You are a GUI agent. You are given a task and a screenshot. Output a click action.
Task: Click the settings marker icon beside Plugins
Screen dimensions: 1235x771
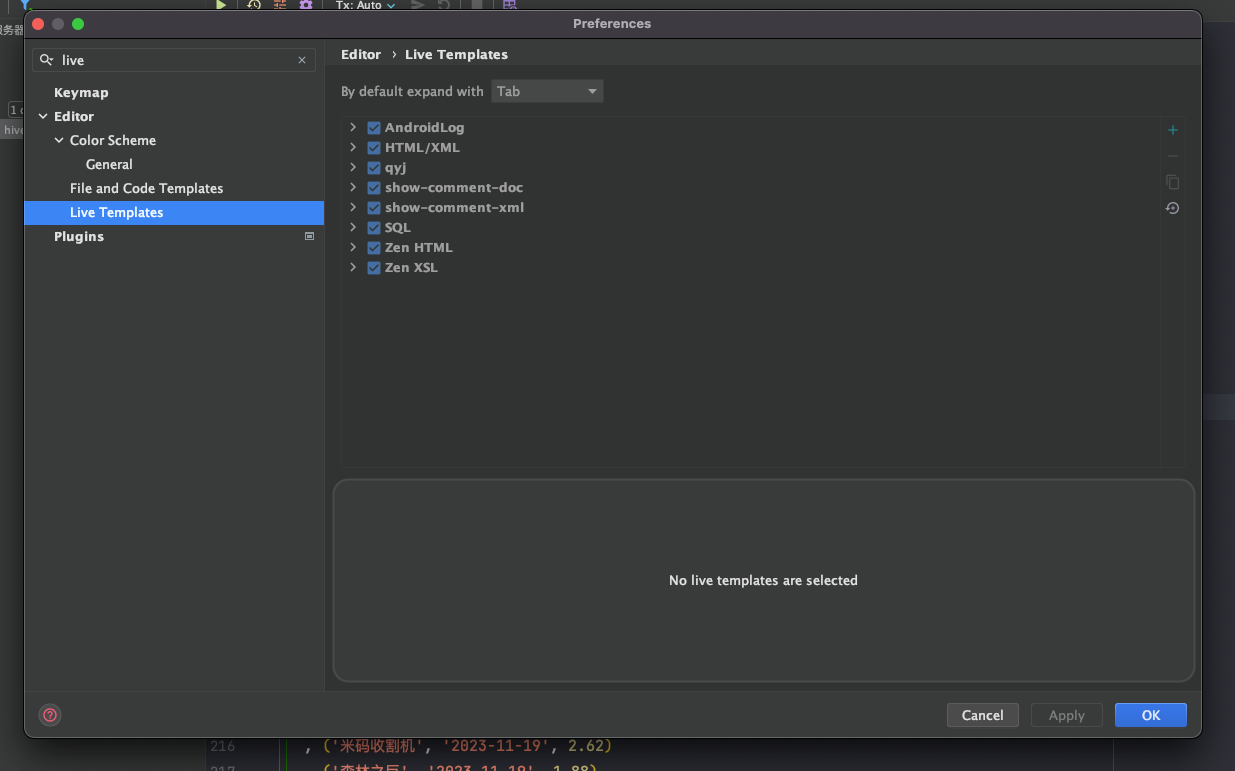click(x=309, y=237)
